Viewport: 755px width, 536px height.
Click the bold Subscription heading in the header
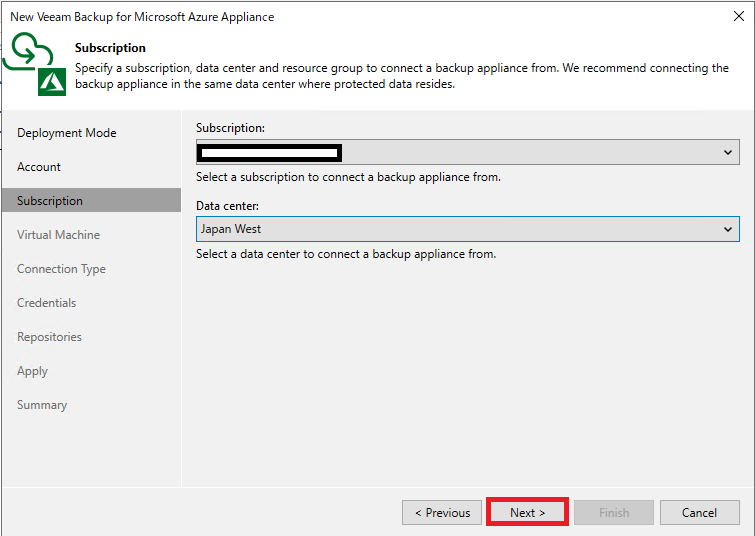tap(110, 48)
